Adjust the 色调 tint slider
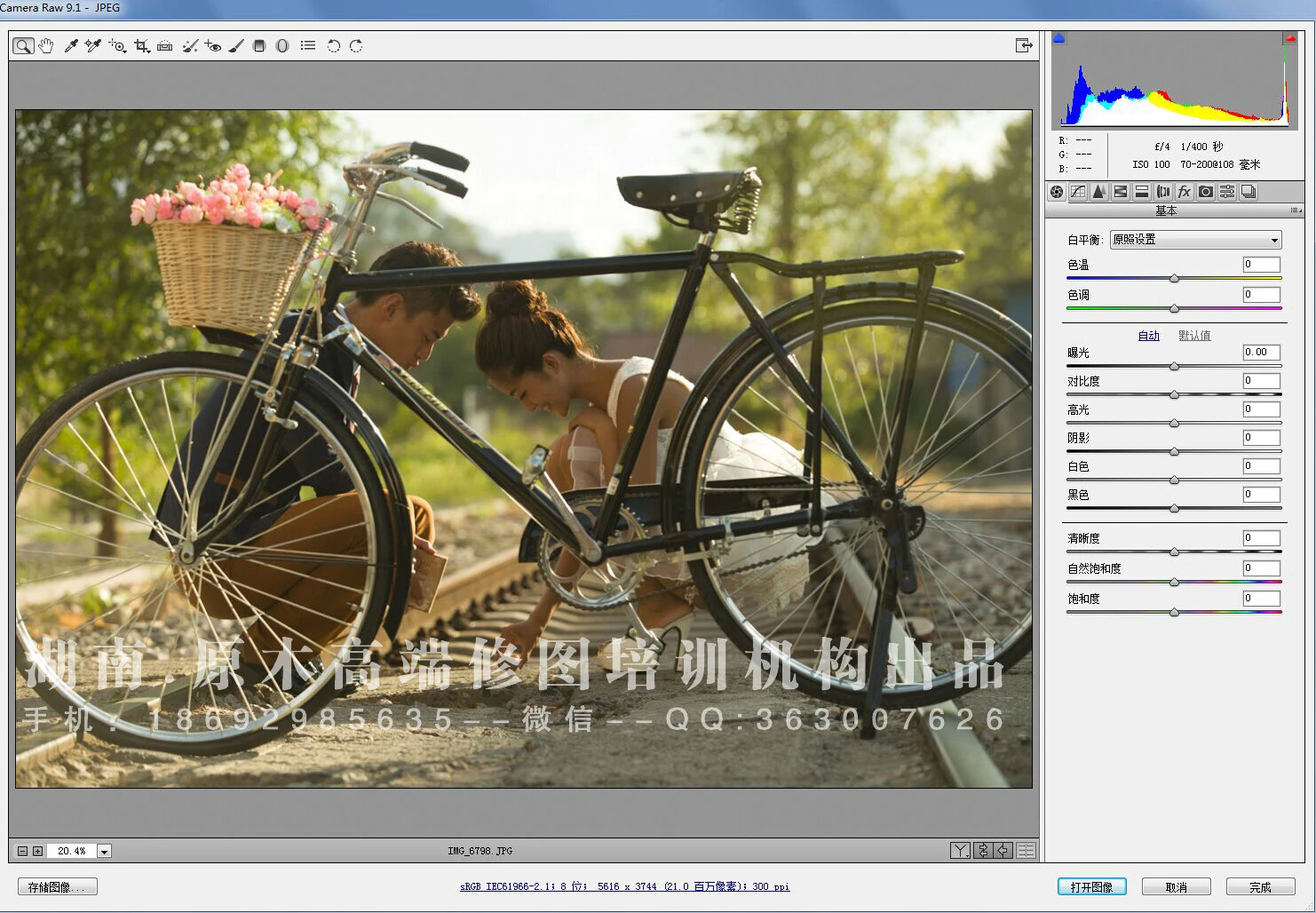The height and width of the screenshot is (913, 1316). point(1174,309)
